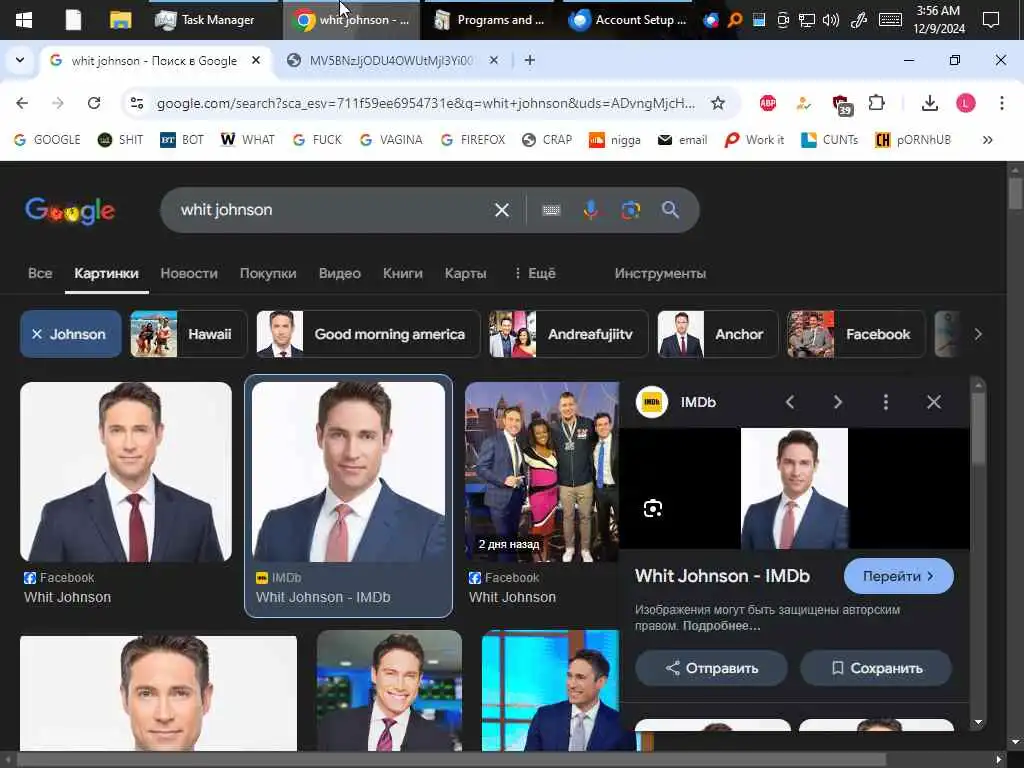Submit search with magnifier icon
Image resolution: width=1024 pixels, height=768 pixels.
670,210
